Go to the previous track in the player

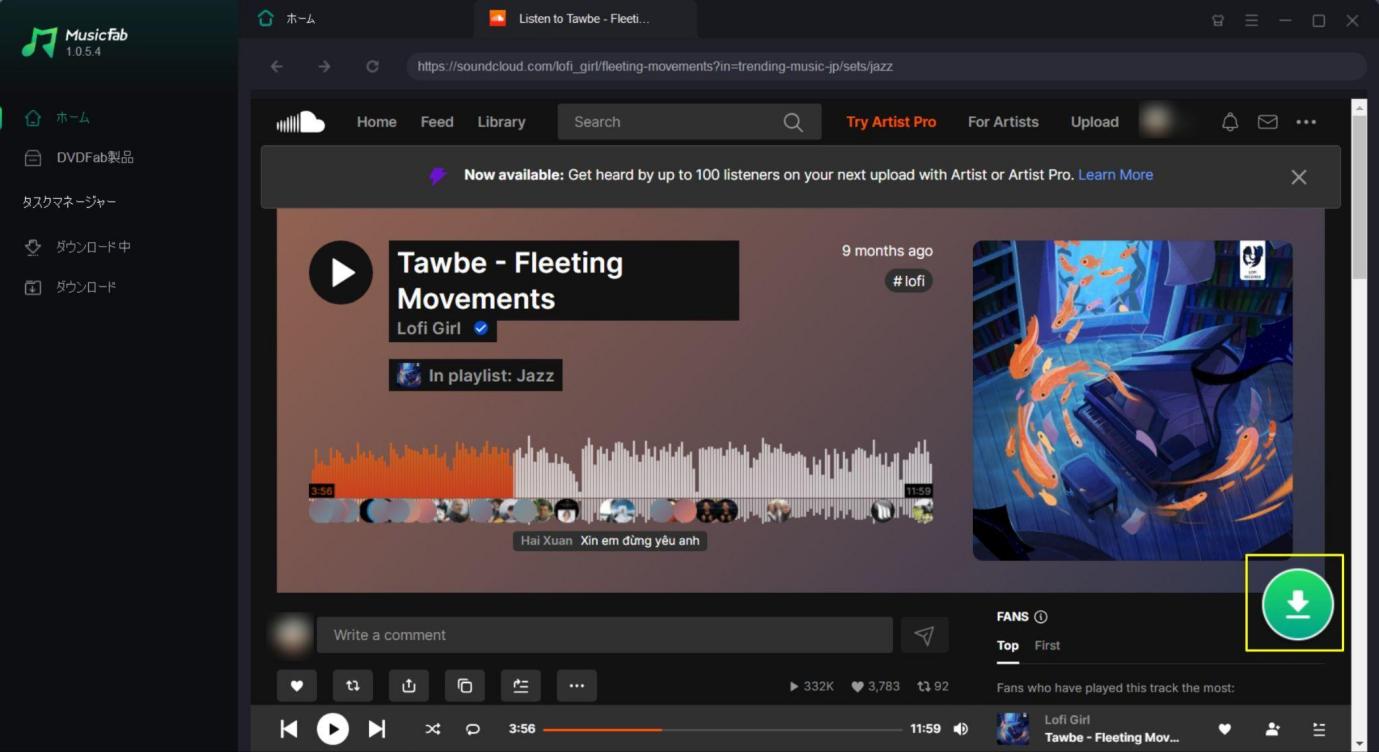pyautogui.click(x=289, y=729)
